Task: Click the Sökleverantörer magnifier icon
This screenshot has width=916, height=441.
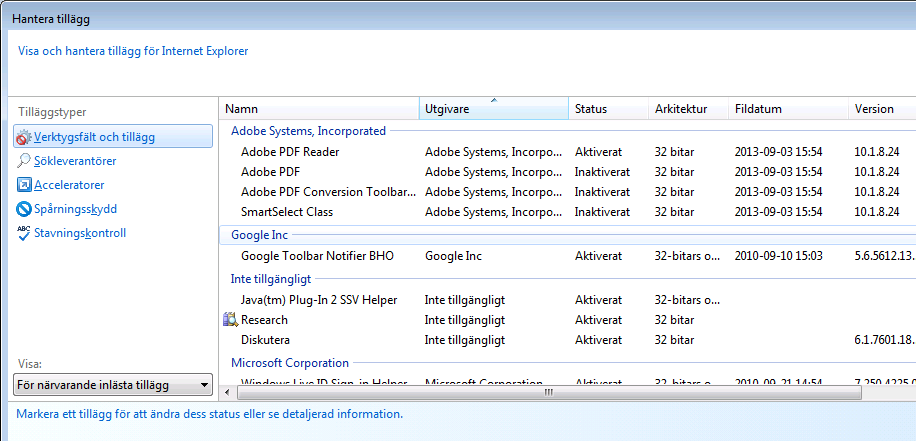Action: (24, 161)
